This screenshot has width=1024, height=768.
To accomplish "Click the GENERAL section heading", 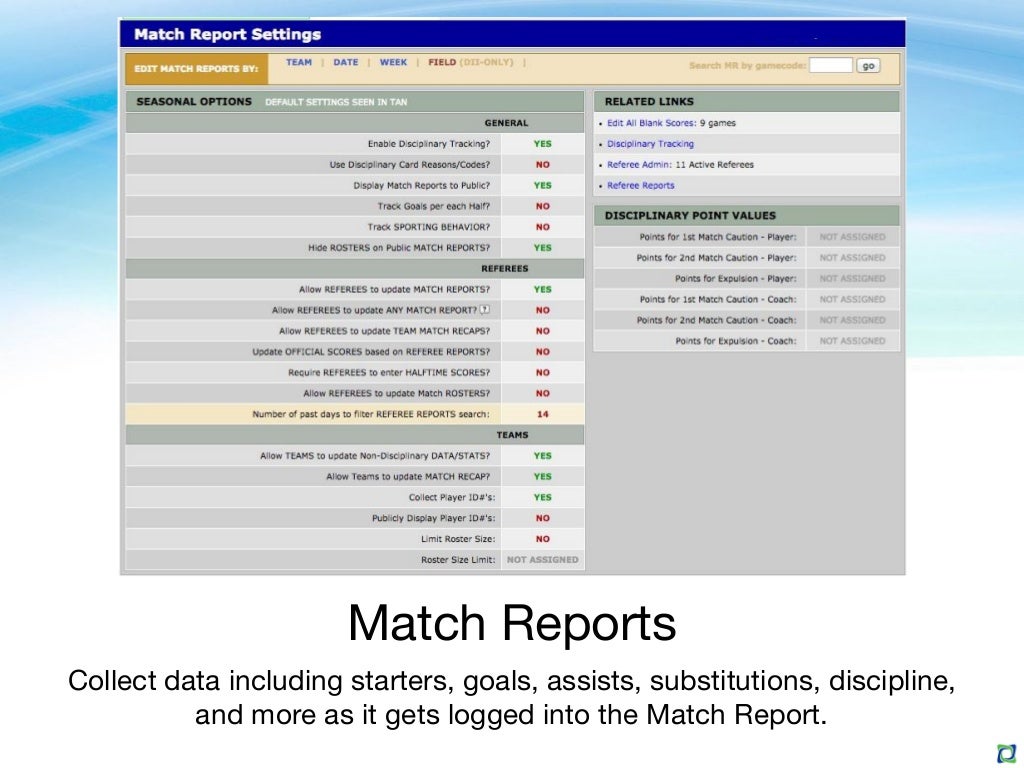I will (506, 123).
